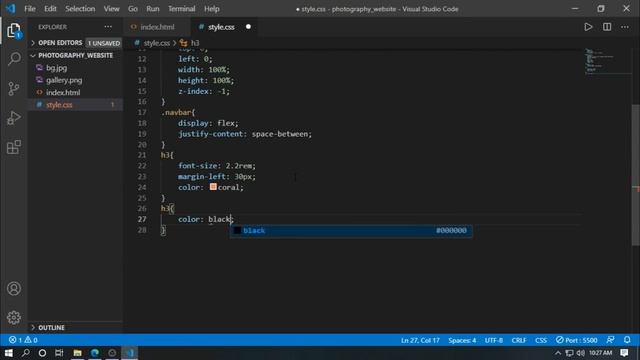The image size is (640, 360).
Task: Open the Edit menu
Action: tap(50, 9)
